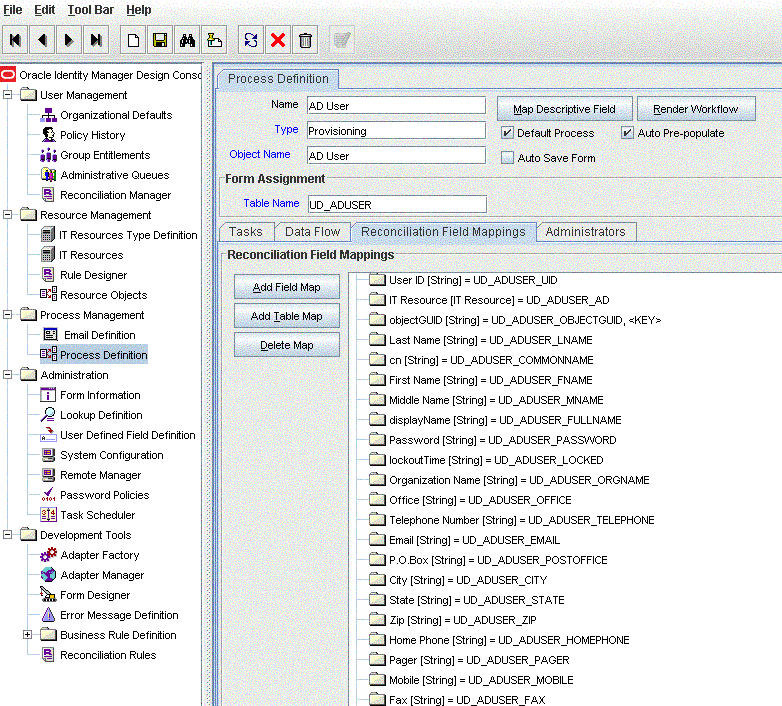Collapse the Administration folder

[7, 375]
